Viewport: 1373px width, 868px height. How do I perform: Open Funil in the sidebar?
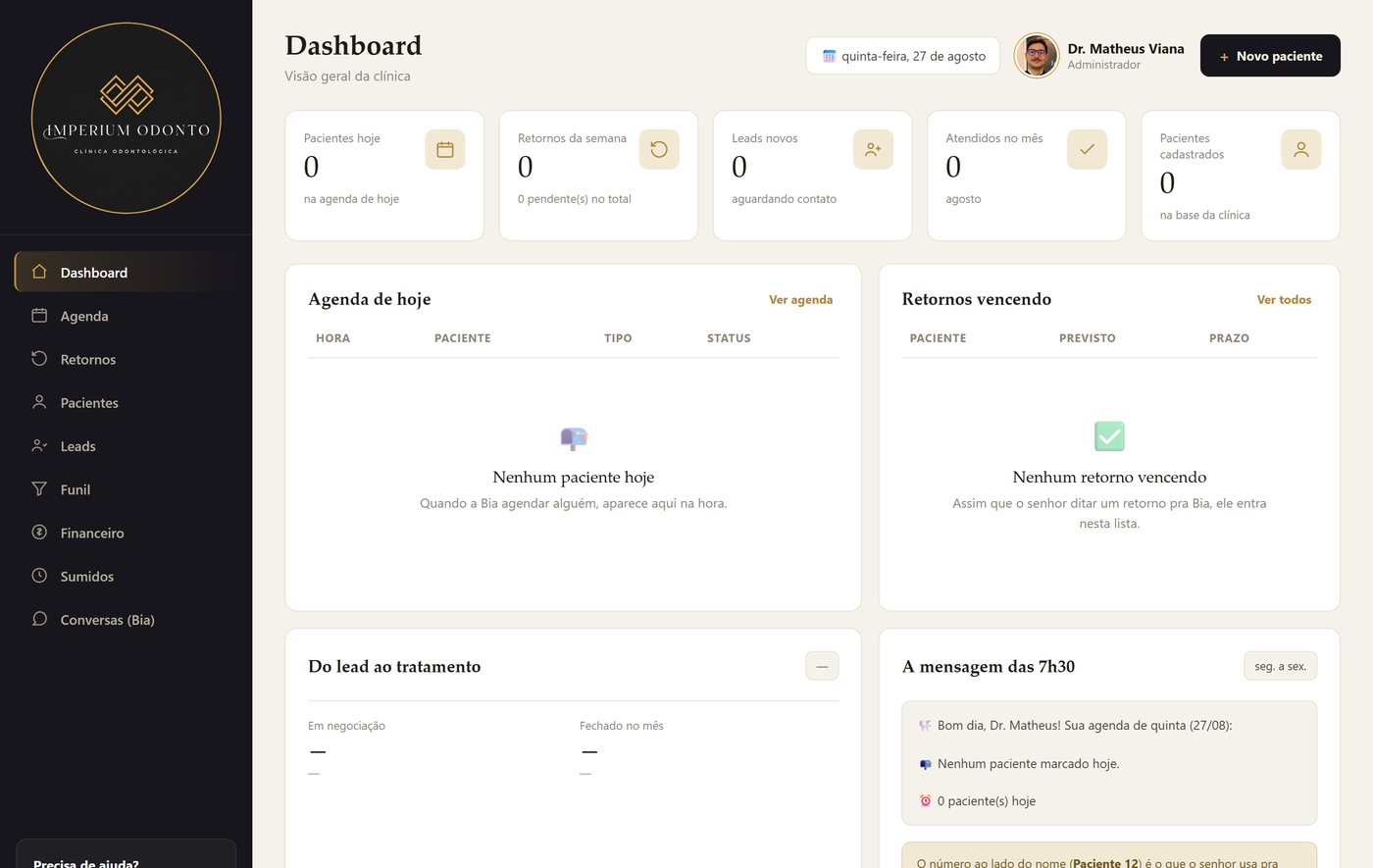[x=126, y=489]
